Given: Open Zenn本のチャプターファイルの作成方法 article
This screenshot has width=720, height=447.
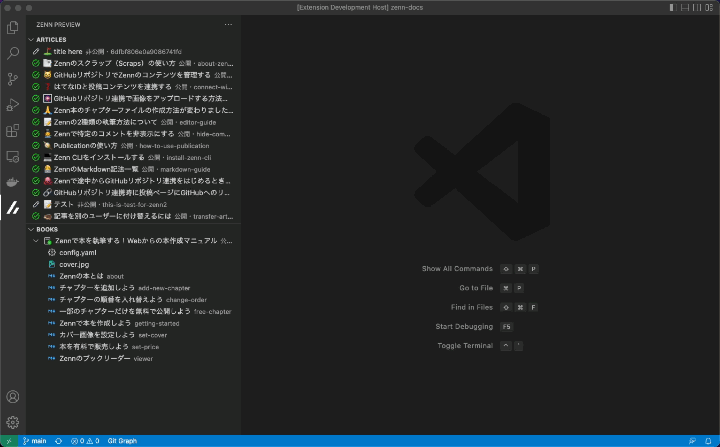Looking at the screenshot, I should (x=134, y=110).
